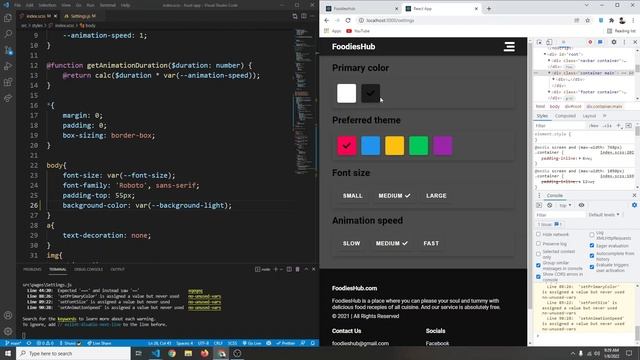Screen dimensions: 640x360
Task: Open the Accounts icon in VS Code
Action: pos(8,315)
